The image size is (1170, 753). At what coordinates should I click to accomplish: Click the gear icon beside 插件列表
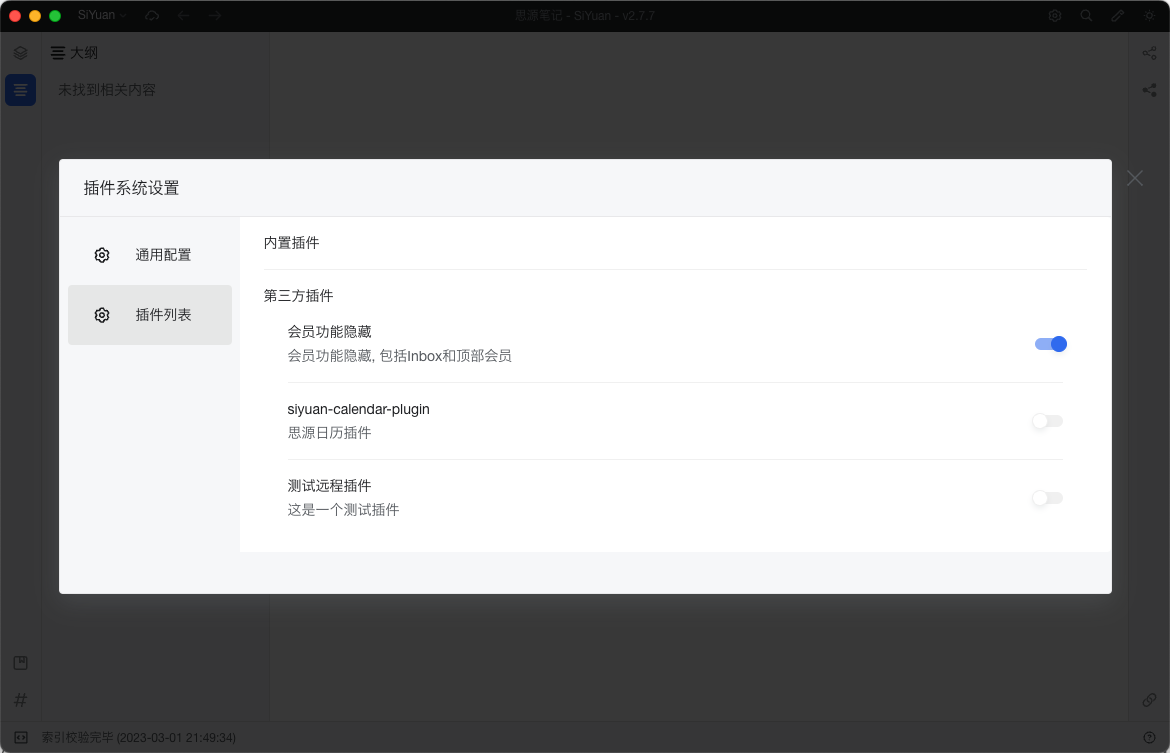click(102, 315)
